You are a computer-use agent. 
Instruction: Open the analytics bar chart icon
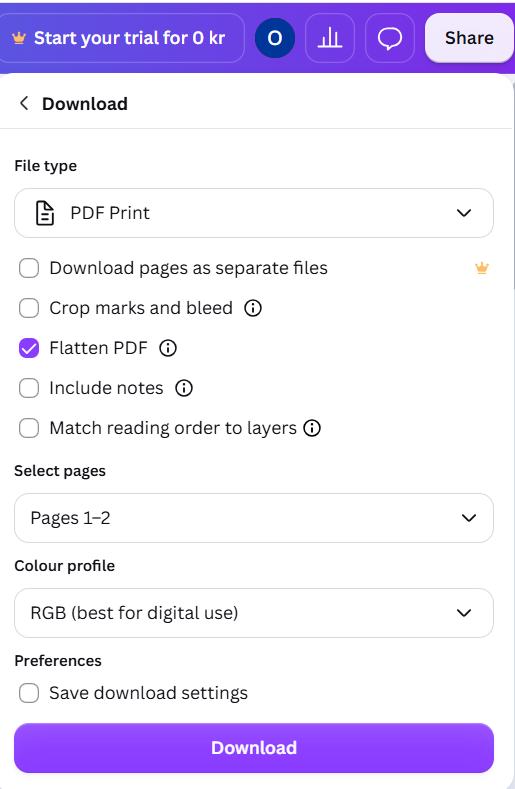[330, 38]
